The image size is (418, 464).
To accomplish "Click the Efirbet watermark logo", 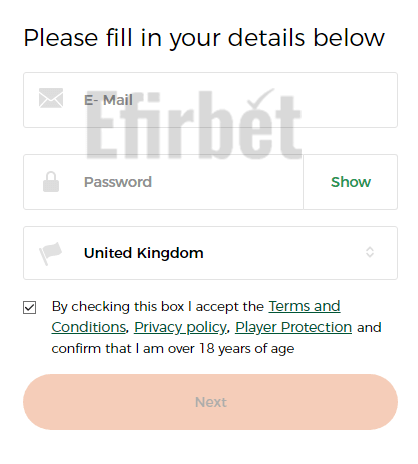I will 194,124.
